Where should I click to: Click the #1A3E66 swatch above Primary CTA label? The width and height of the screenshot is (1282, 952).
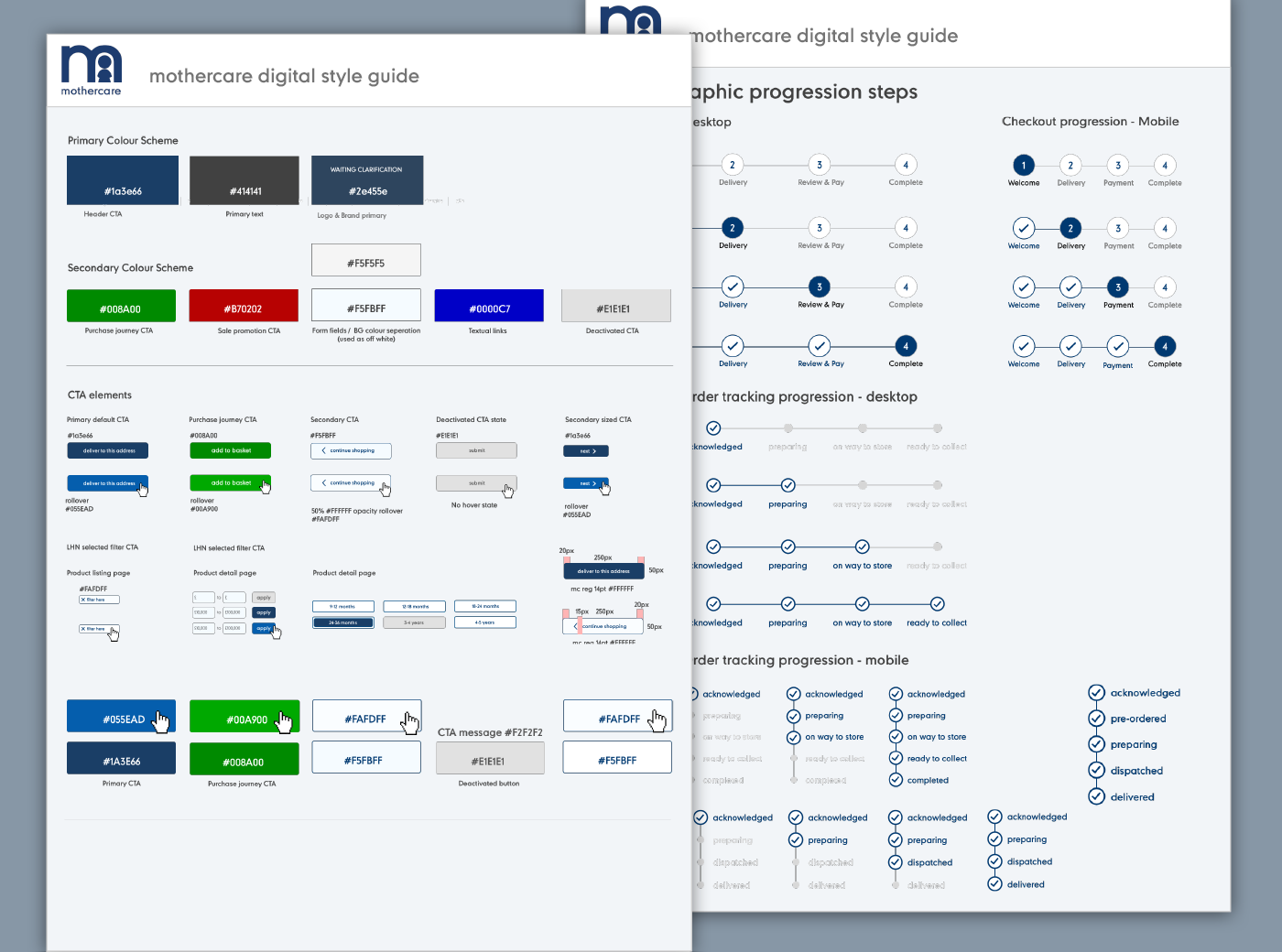pos(121,758)
